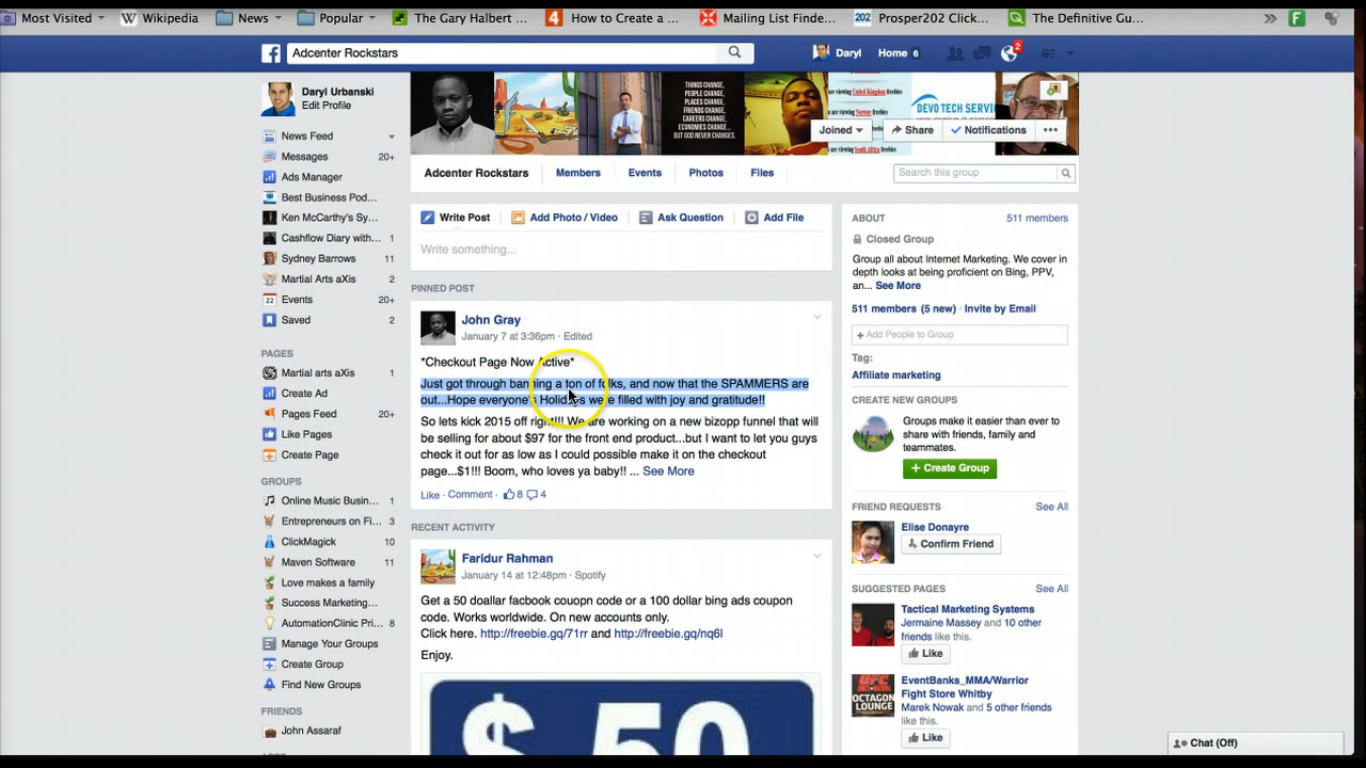The image size is (1366, 768).
Task: Click the Saved bookmark icon
Action: pyautogui.click(x=269, y=320)
